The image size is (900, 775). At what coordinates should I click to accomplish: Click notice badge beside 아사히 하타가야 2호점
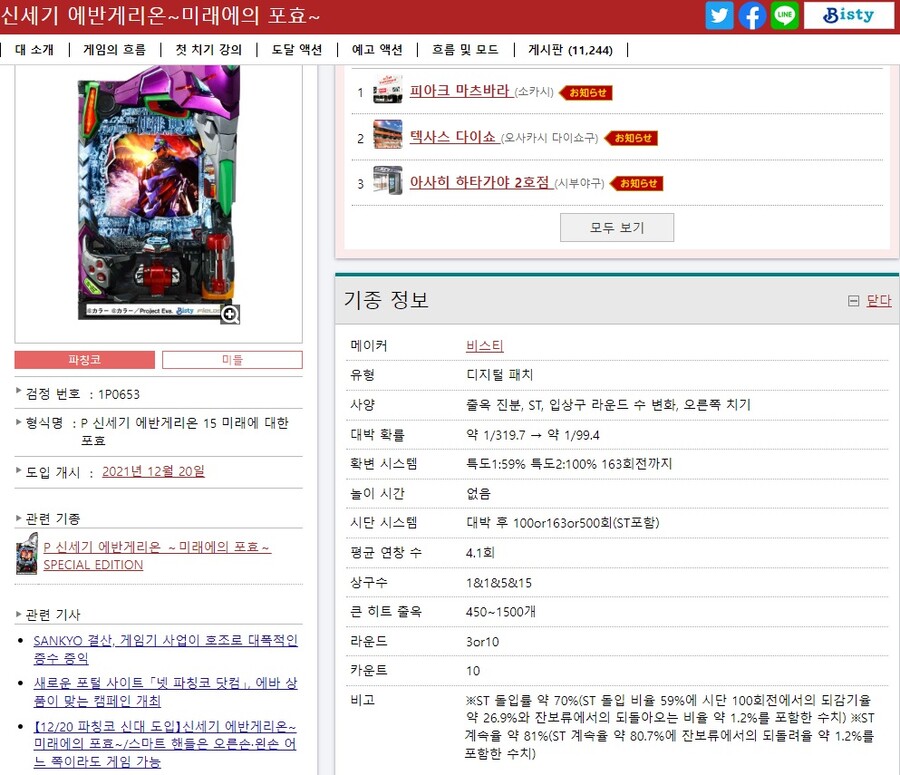tap(637, 183)
